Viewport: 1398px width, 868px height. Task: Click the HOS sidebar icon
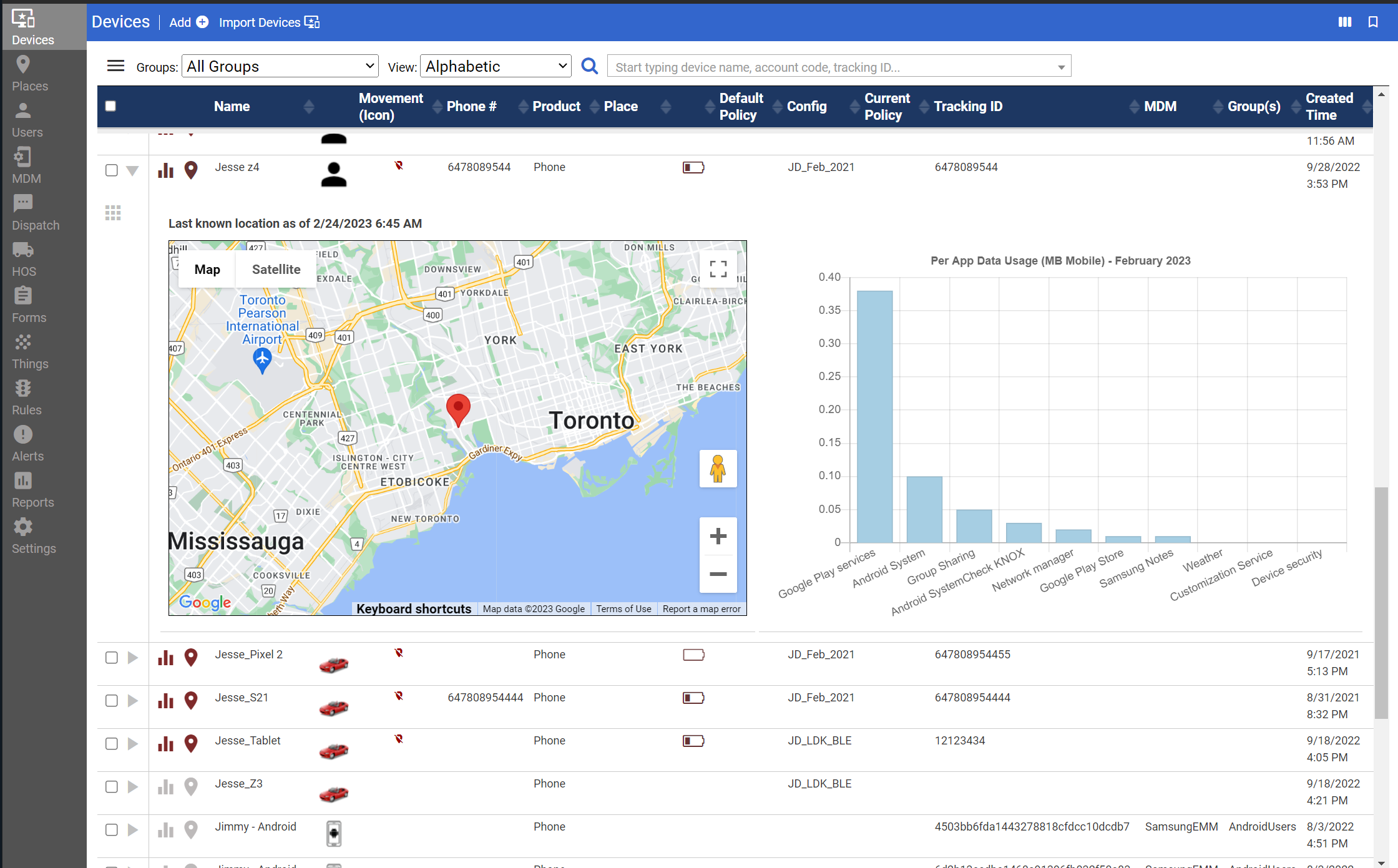point(24,256)
